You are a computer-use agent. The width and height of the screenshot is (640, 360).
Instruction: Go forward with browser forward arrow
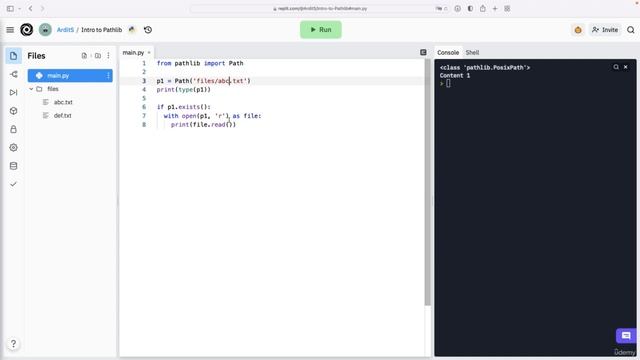point(42,8)
